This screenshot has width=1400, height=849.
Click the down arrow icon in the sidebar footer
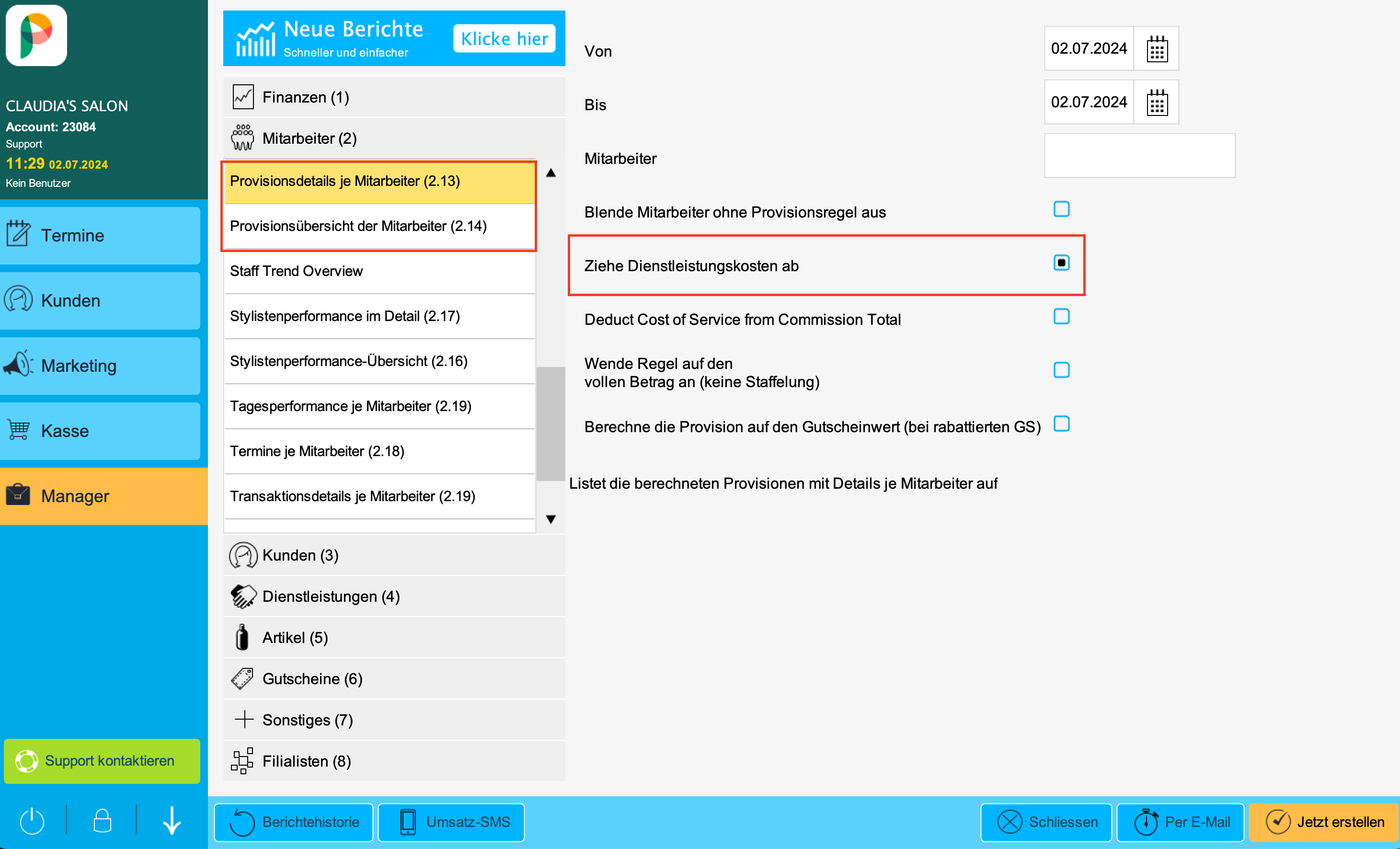pyautogui.click(x=172, y=821)
